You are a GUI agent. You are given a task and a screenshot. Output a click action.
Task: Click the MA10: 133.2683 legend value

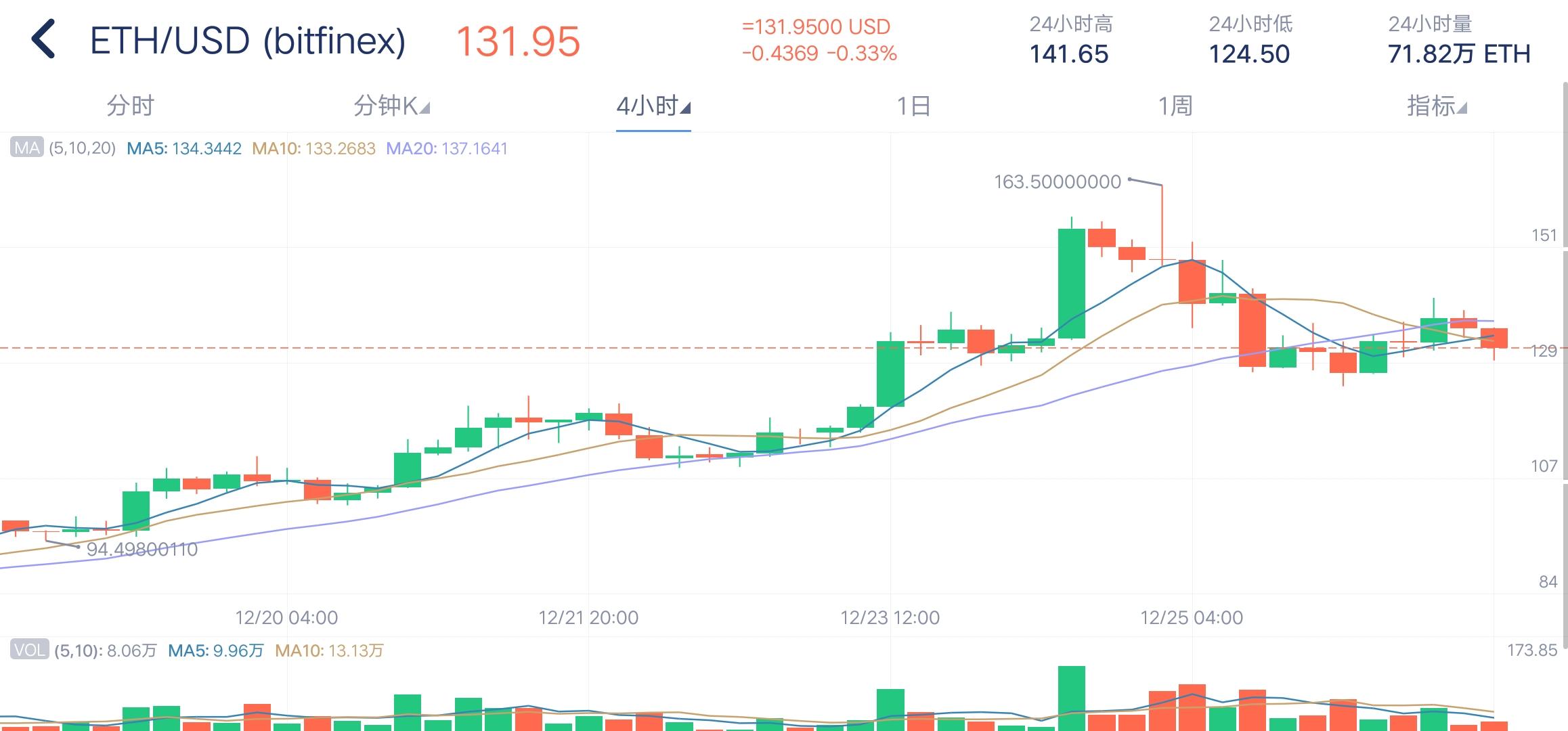pyautogui.click(x=313, y=148)
